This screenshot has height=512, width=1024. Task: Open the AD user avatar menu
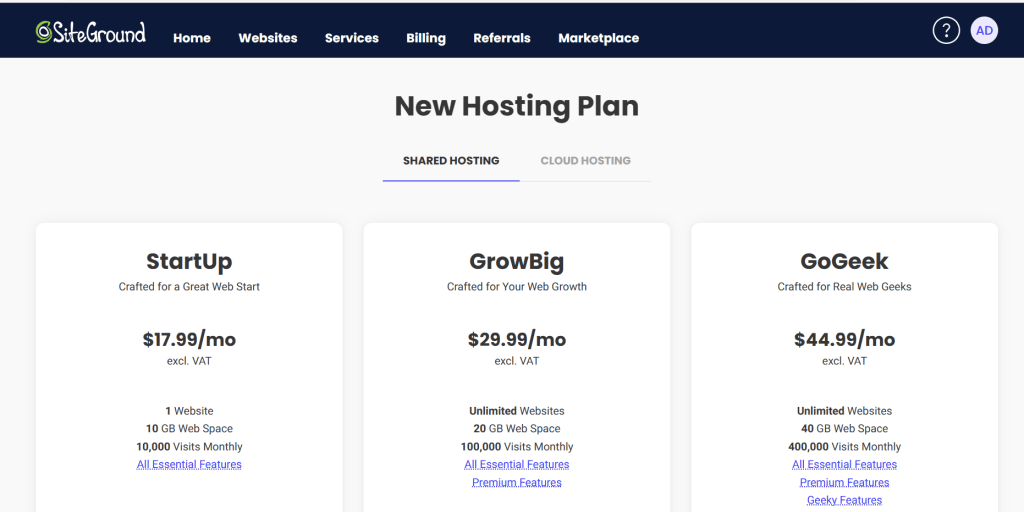pos(984,30)
